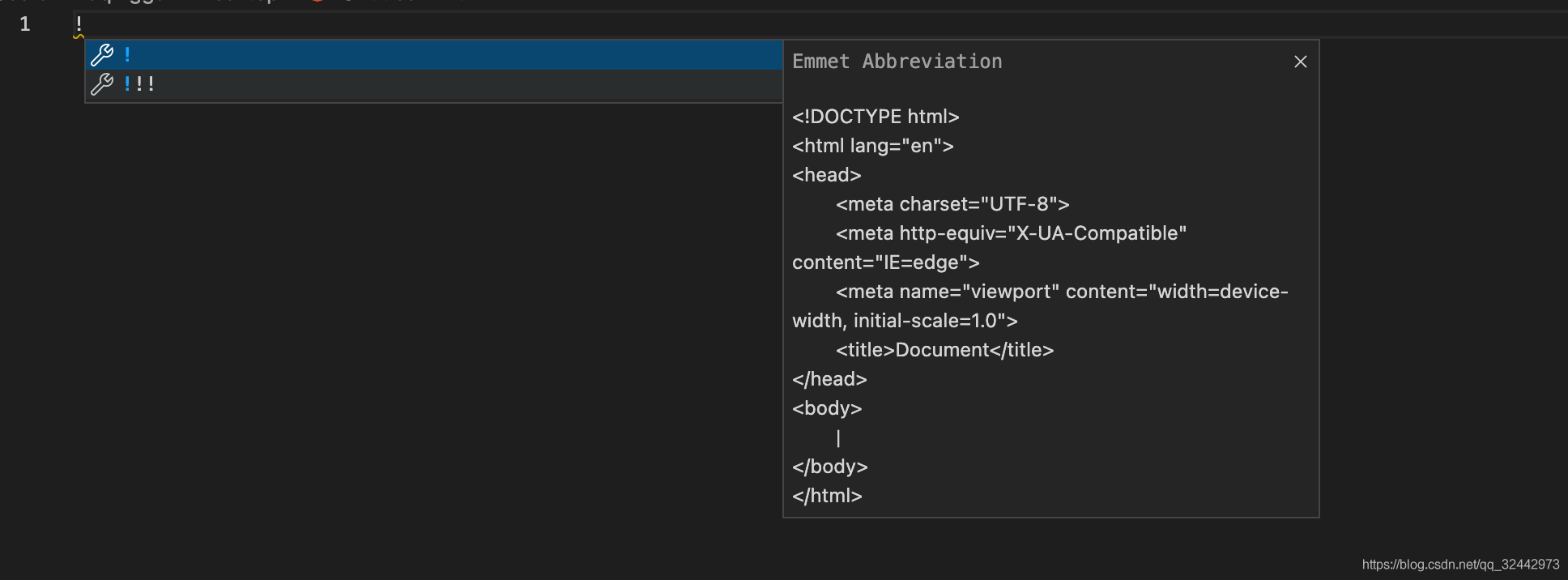Click the opening <head> tag in preview
The image size is (1568, 580).
click(826, 175)
